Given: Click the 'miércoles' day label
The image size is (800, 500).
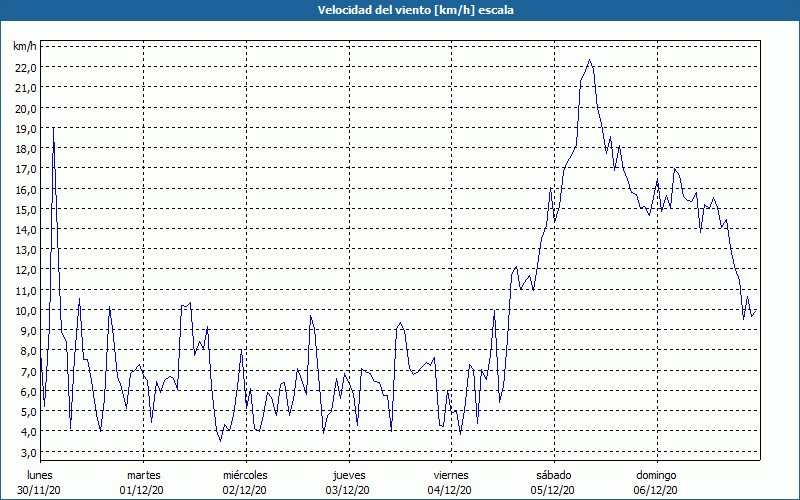Looking at the screenshot, I should tap(245, 475).
